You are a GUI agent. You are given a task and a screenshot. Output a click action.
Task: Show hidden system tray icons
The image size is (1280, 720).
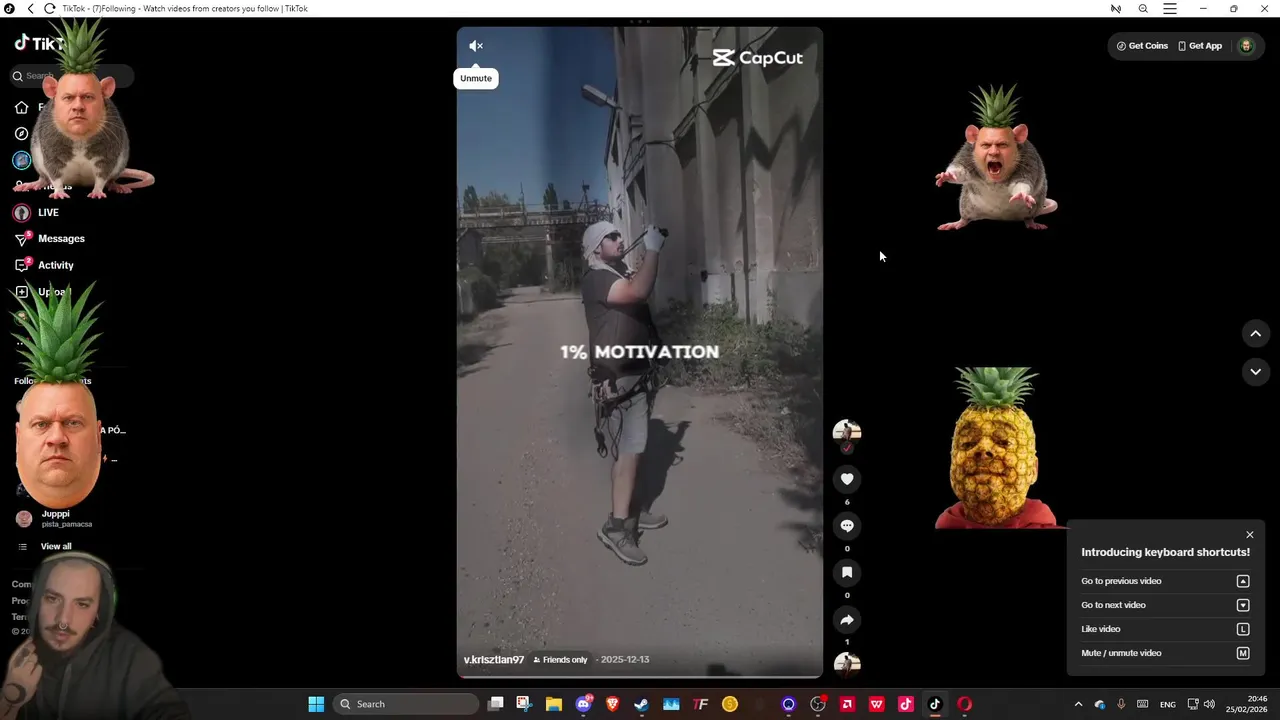(1078, 704)
